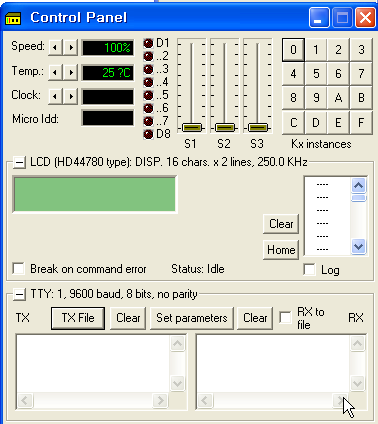Click keypad key 3
378x424 pixels.
click(361, 50)
